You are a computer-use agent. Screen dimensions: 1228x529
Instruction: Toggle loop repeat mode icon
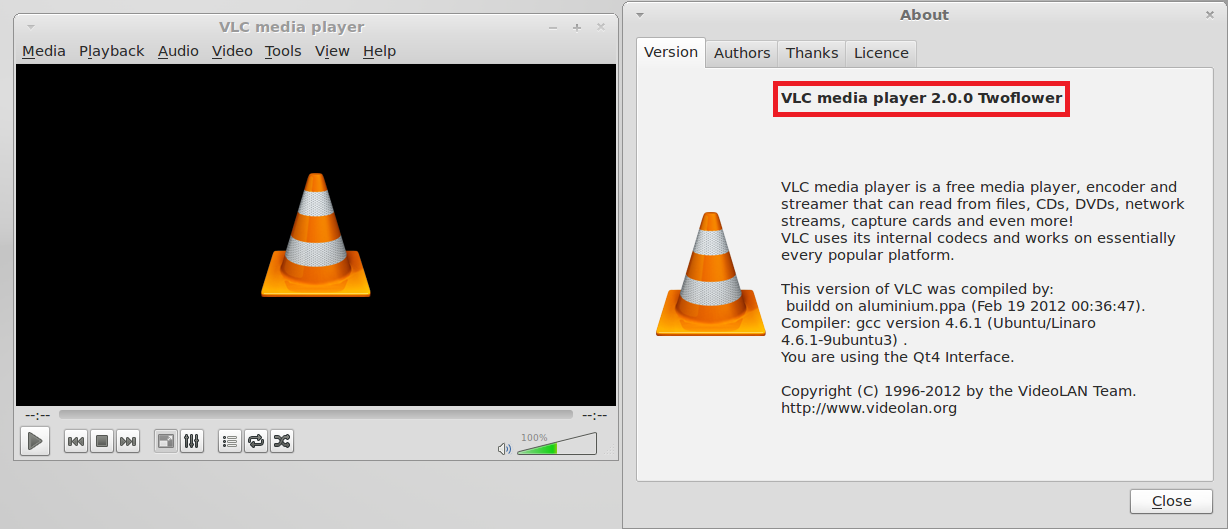(256, 441)
